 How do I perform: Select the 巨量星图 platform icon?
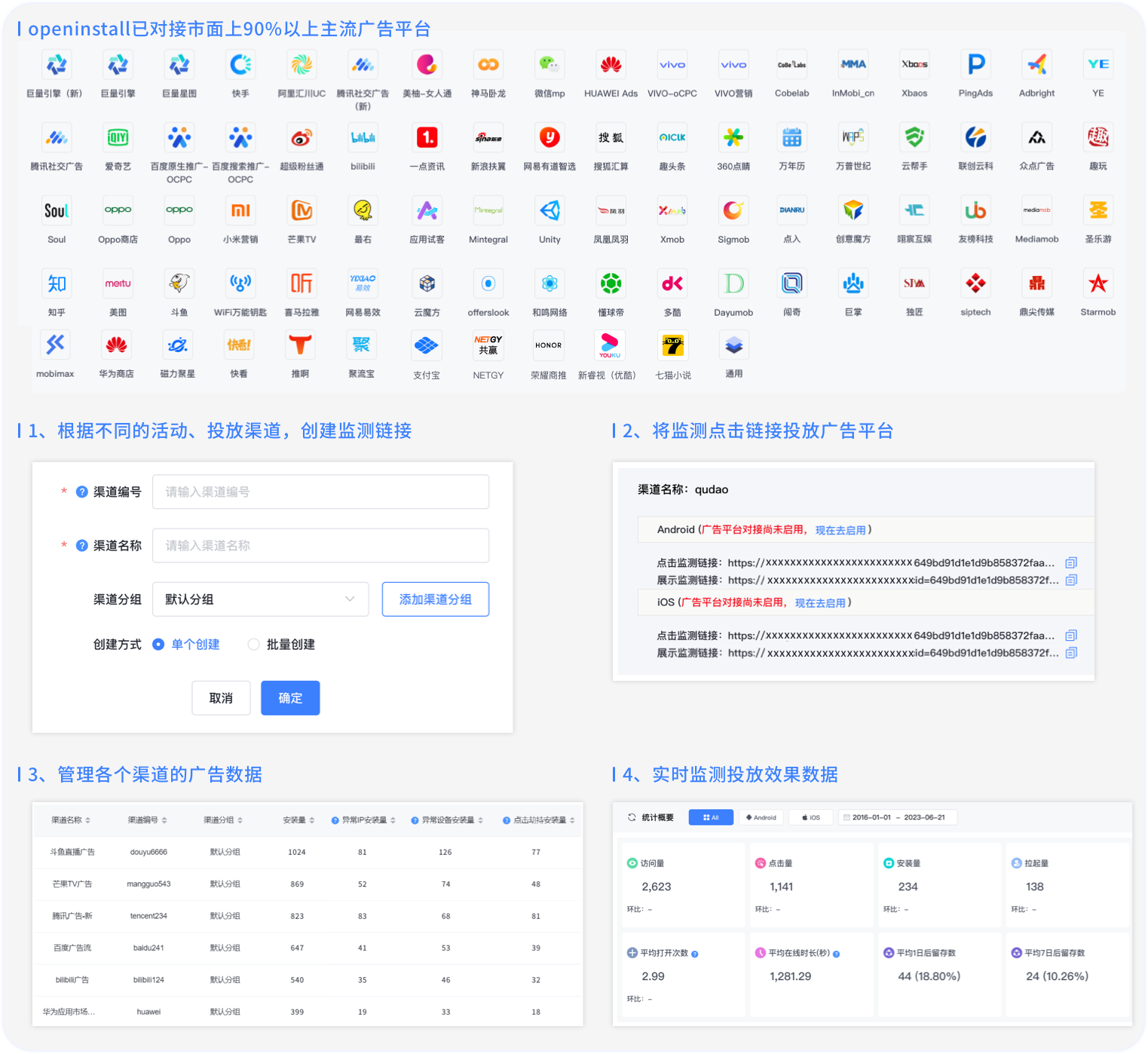coord(179,65)
